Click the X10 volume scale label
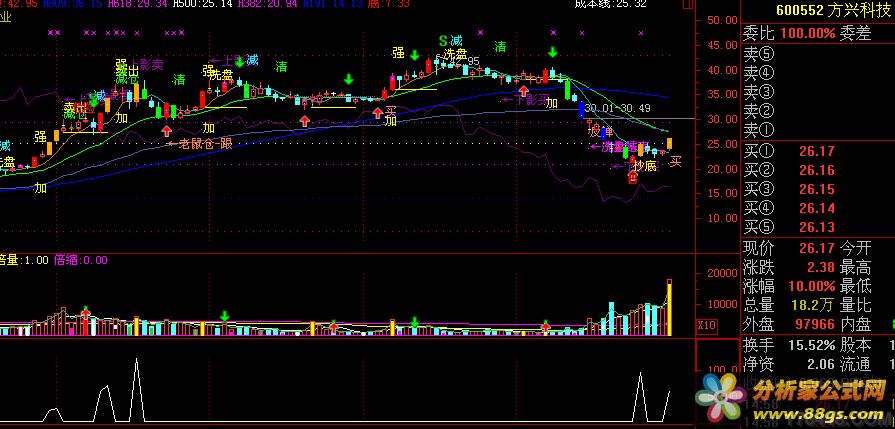The width and height of the screenshot is (895, 429). (706, 325)
